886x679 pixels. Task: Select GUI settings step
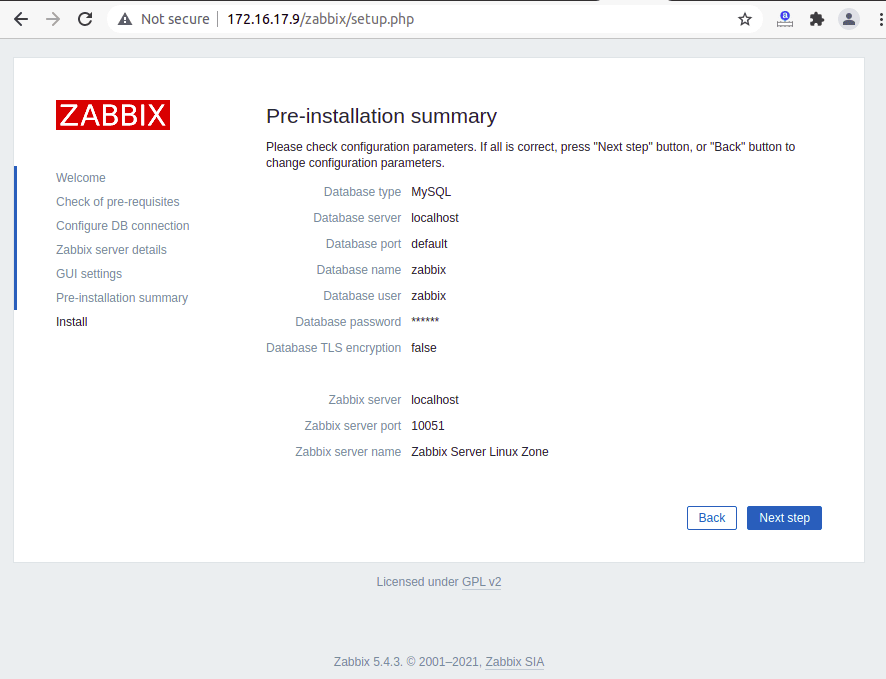pos(89,274)
